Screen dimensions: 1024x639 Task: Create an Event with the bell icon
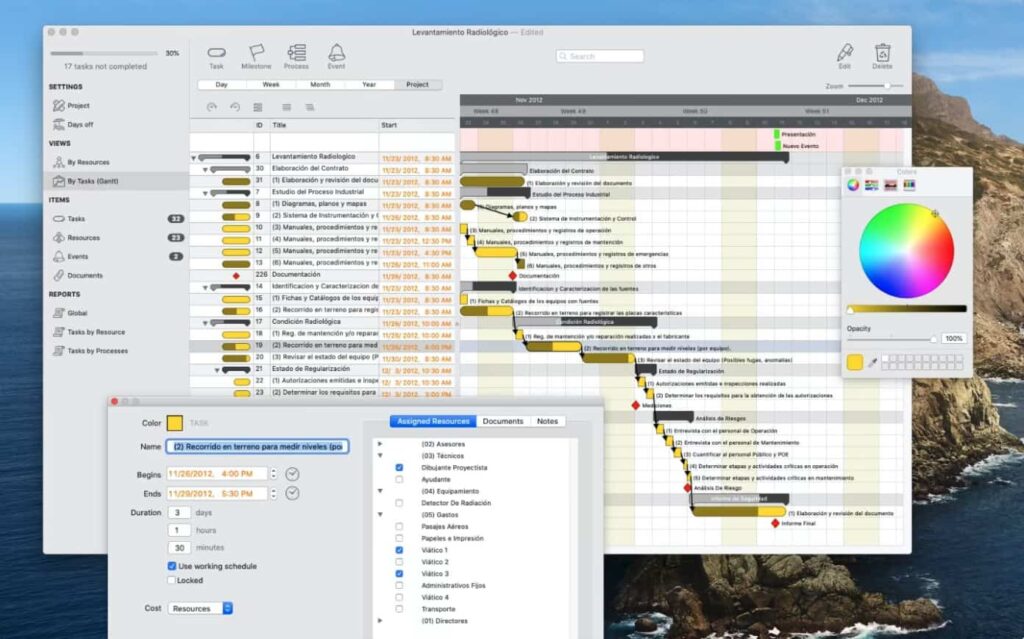pyautogui.click(x=336, y=52)
